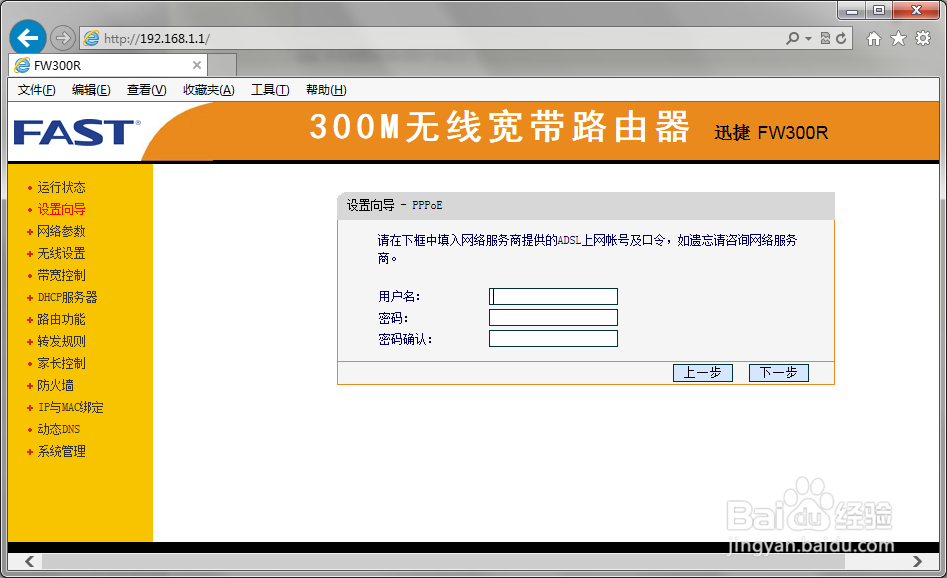This screenshot has width=947, height=578.
Task: Click the 密码确认 input field
Action: pos(553,339)
